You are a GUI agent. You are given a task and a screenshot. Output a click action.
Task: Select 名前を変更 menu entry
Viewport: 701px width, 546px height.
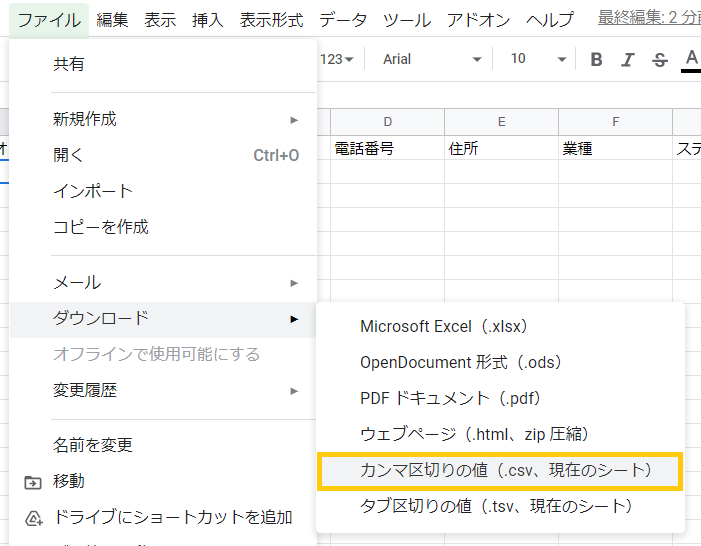pyautogui.click(x=163, y=445)
